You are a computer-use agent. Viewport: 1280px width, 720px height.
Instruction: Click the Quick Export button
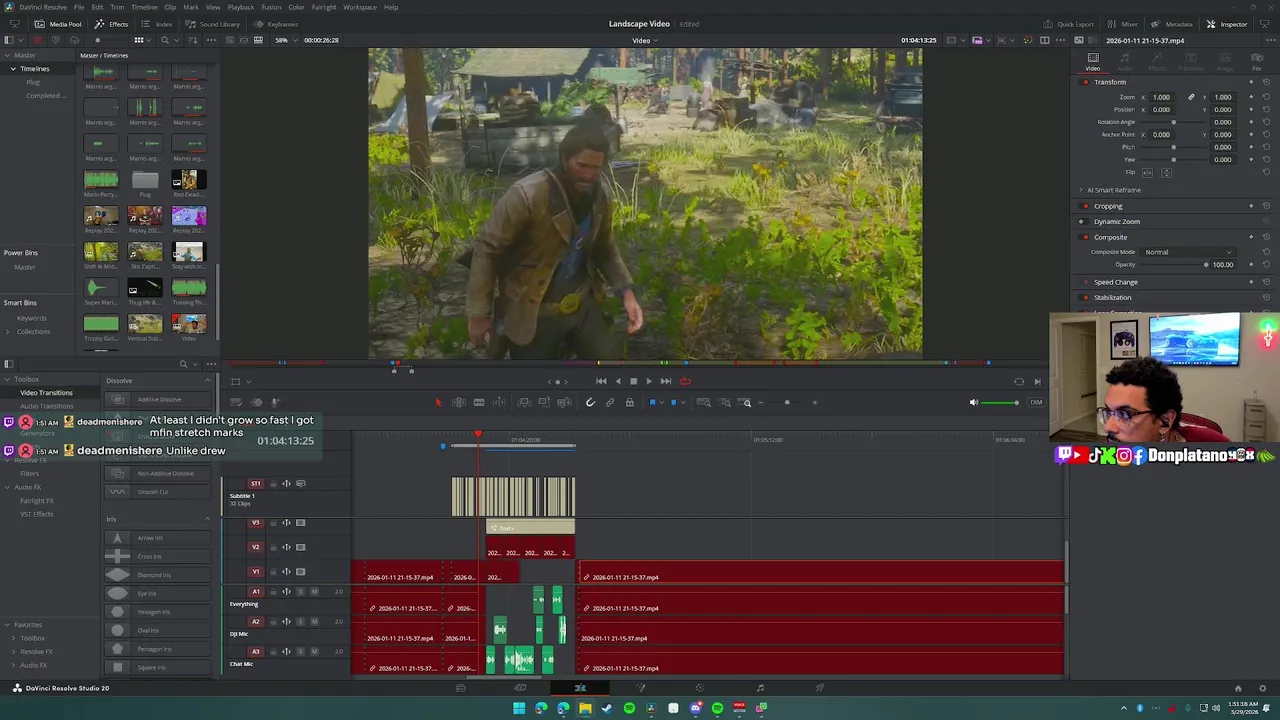[1069, 24]
